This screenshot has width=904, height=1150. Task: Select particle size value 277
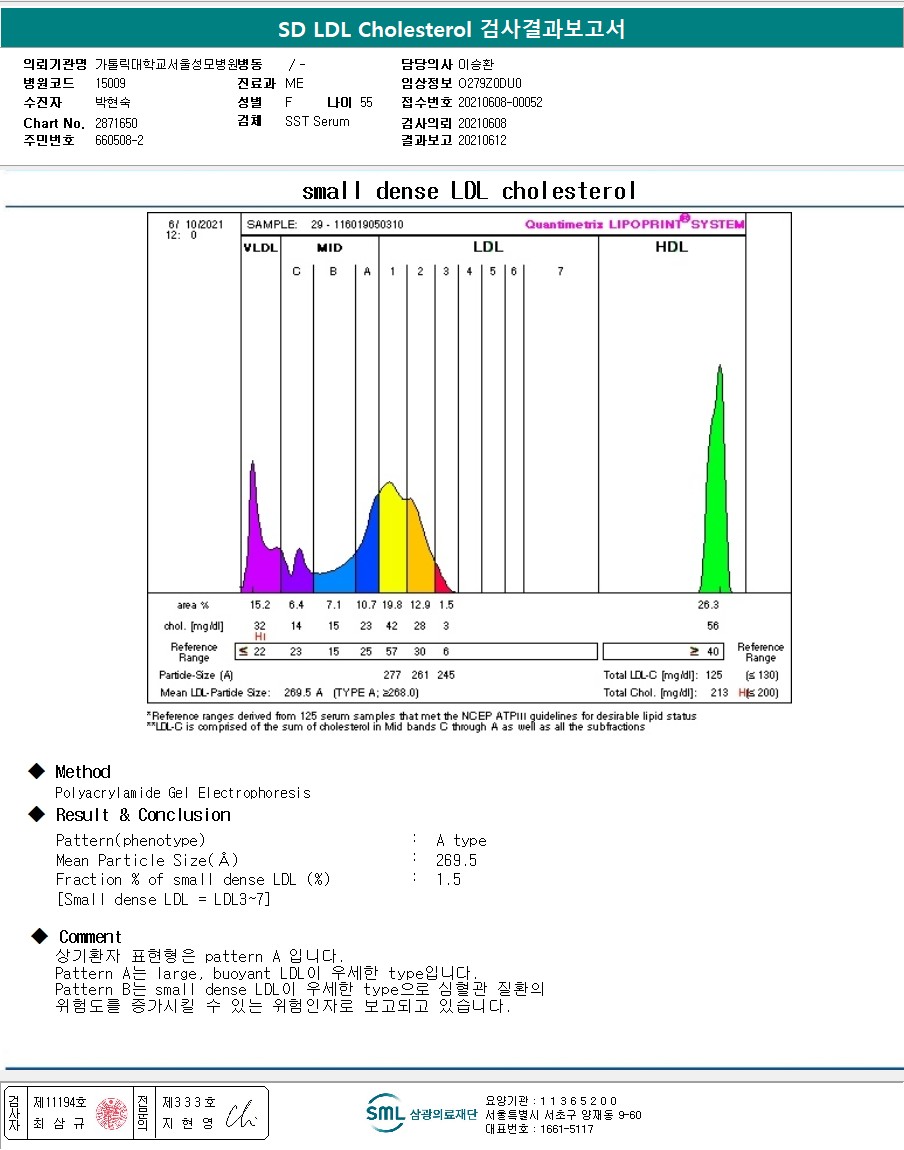[x=392, y=675]
